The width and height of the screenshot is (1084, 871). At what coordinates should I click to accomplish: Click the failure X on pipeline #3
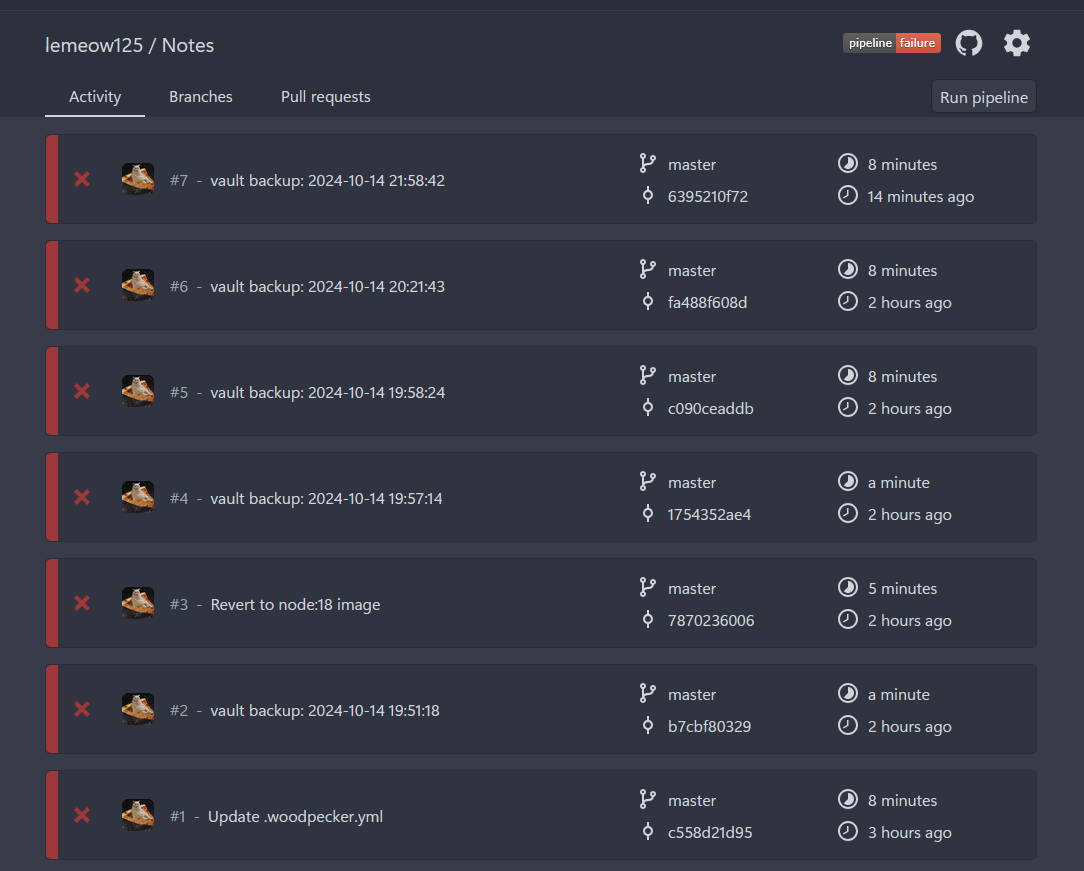point(82,603)
